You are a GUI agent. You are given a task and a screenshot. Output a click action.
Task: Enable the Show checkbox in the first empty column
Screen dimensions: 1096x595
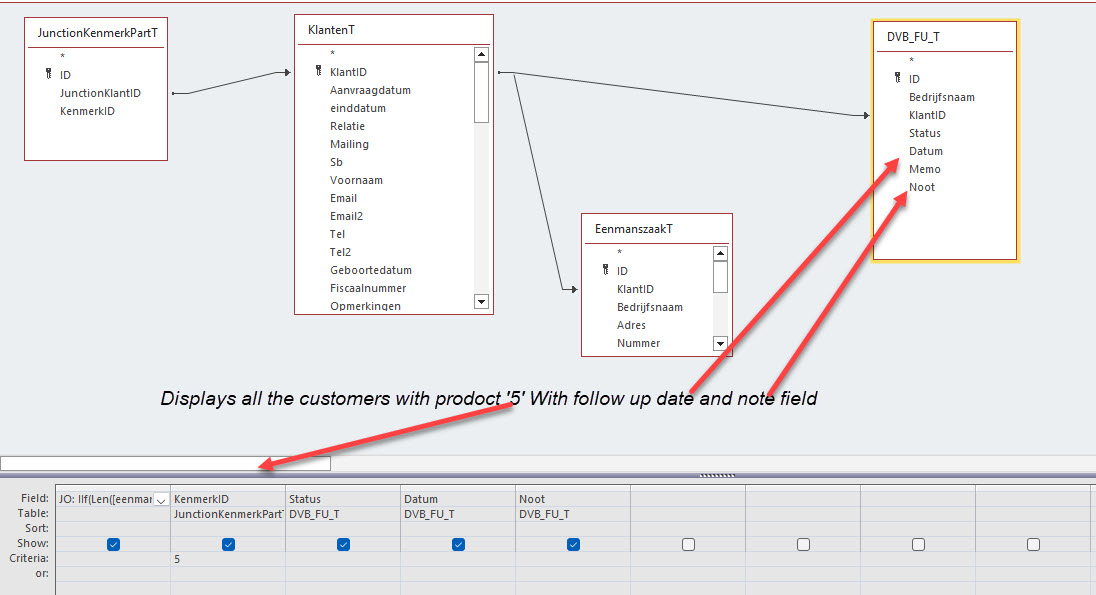688,544
